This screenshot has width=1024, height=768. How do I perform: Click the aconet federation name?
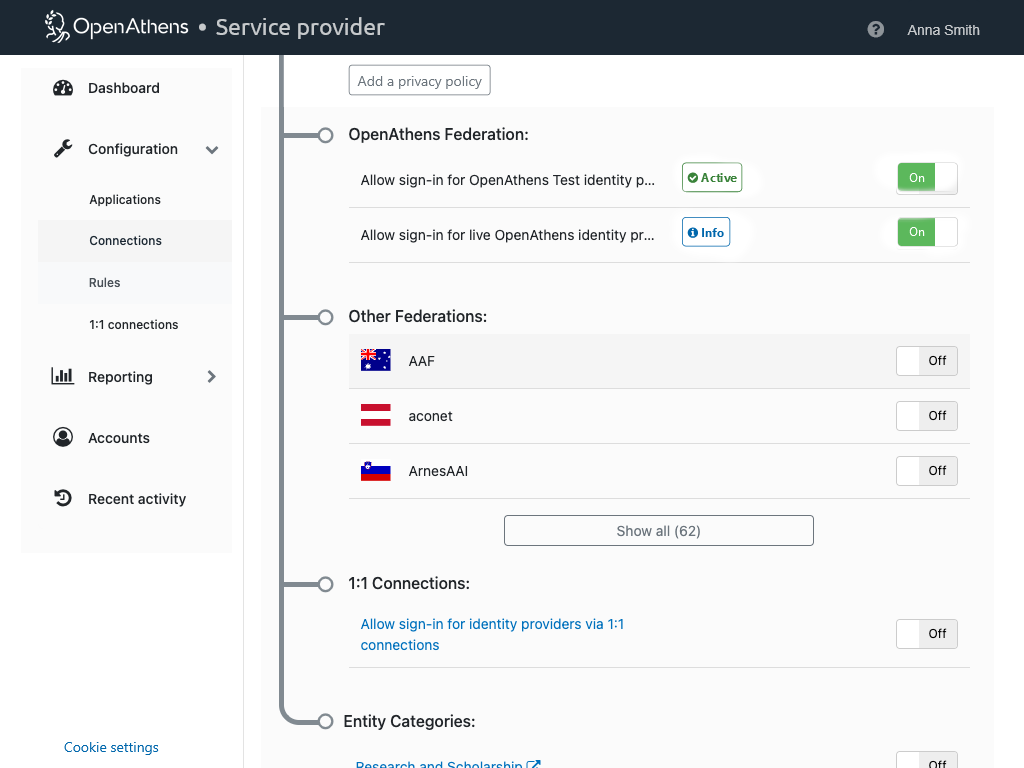pyautogui.click(x=430, y=416)
